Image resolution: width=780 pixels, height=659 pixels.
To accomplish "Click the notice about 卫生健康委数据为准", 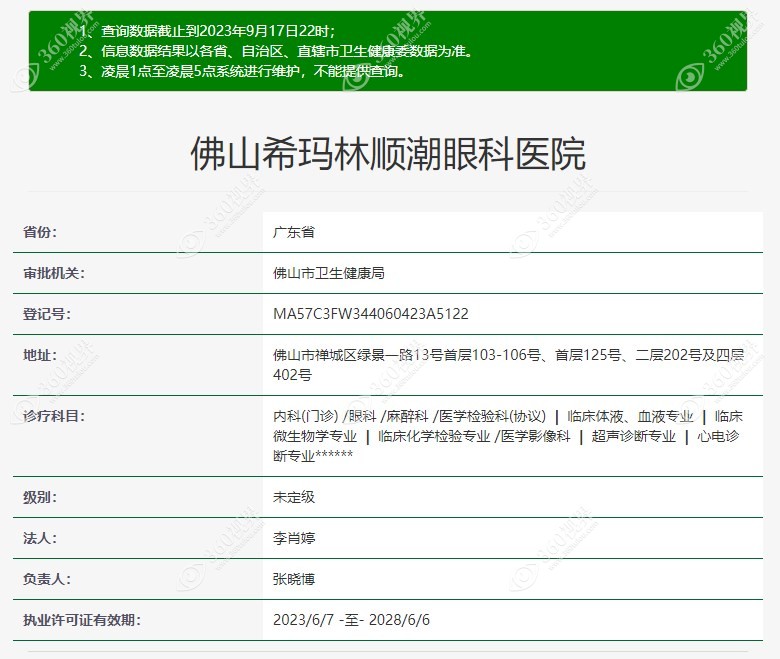I will 276,51.
